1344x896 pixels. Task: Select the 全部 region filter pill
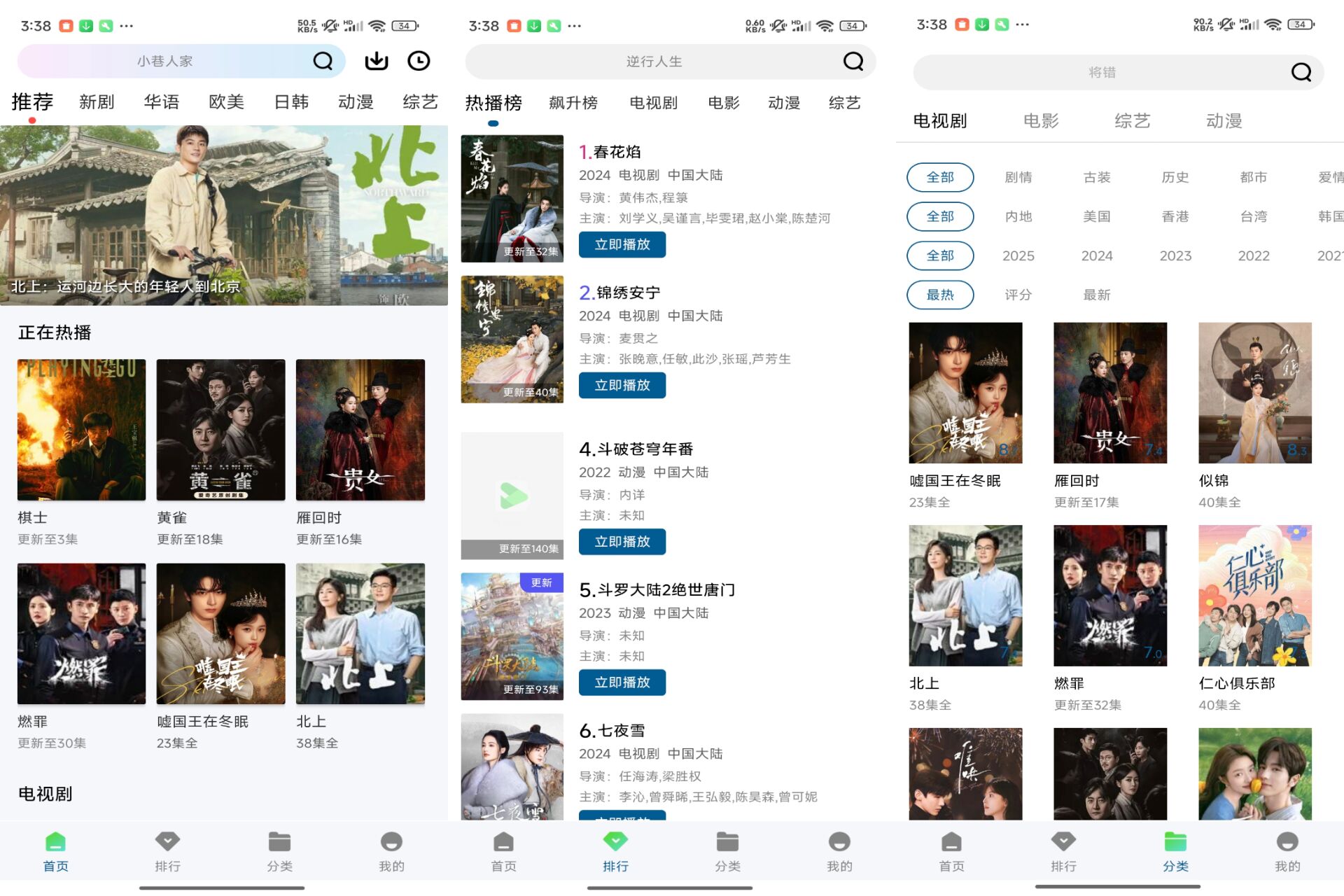coord(940,216)
